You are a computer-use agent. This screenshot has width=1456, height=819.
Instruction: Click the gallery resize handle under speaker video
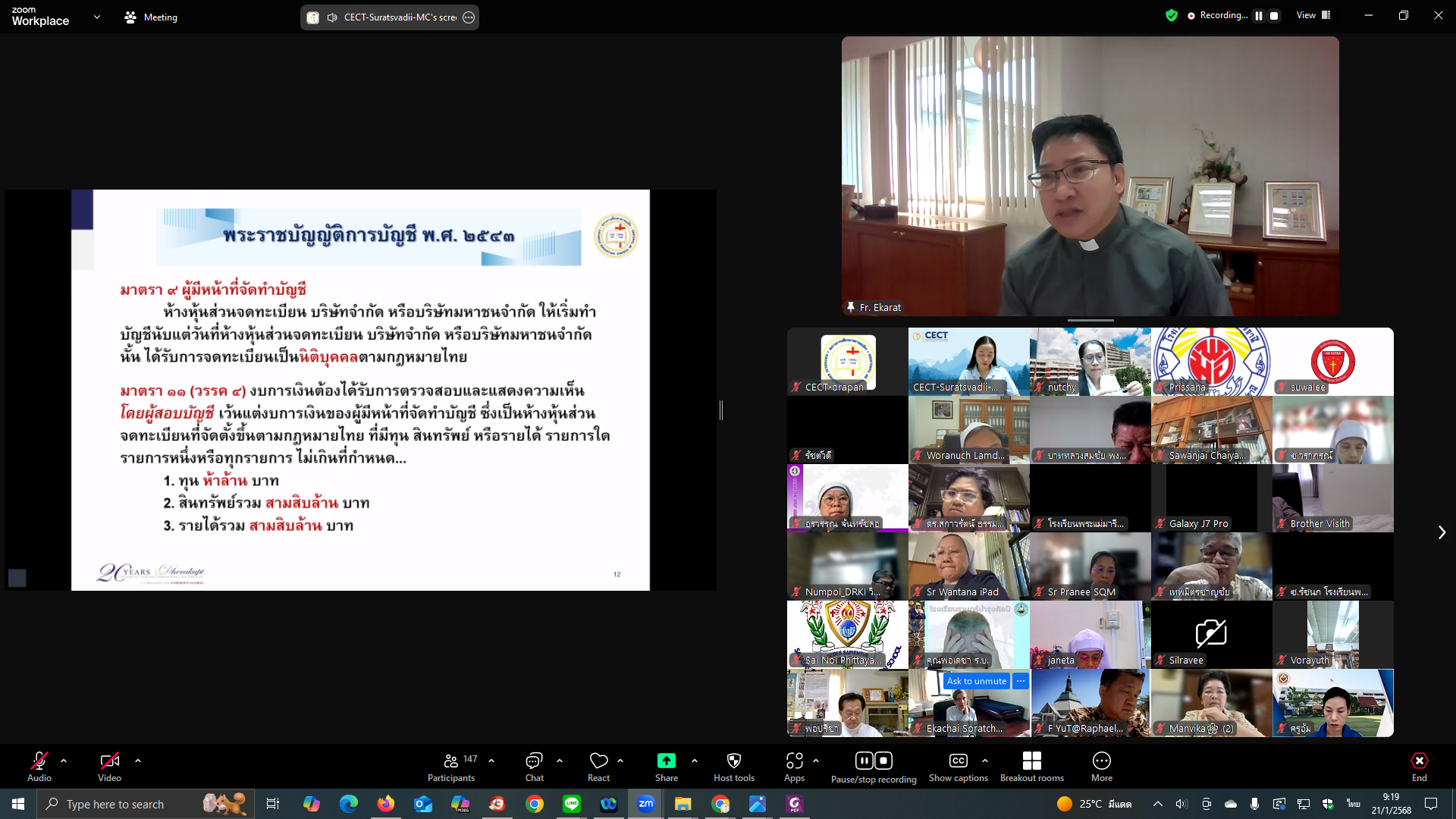point(1090,321)
